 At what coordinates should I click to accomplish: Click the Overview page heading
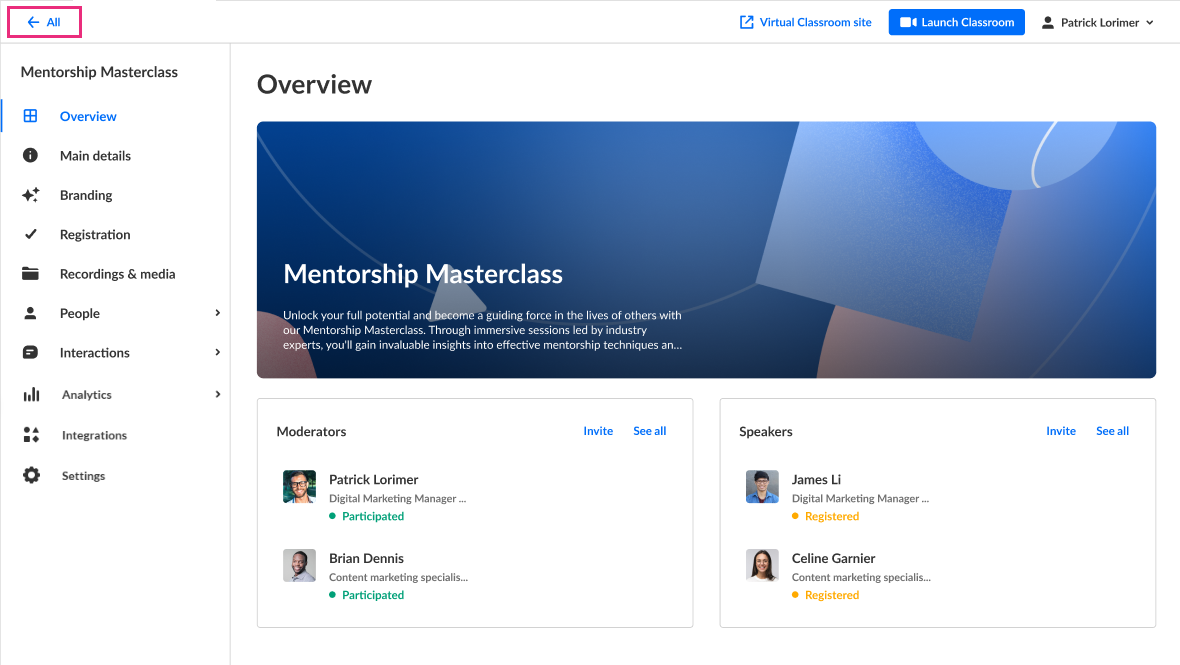click(x=315, y=84)
